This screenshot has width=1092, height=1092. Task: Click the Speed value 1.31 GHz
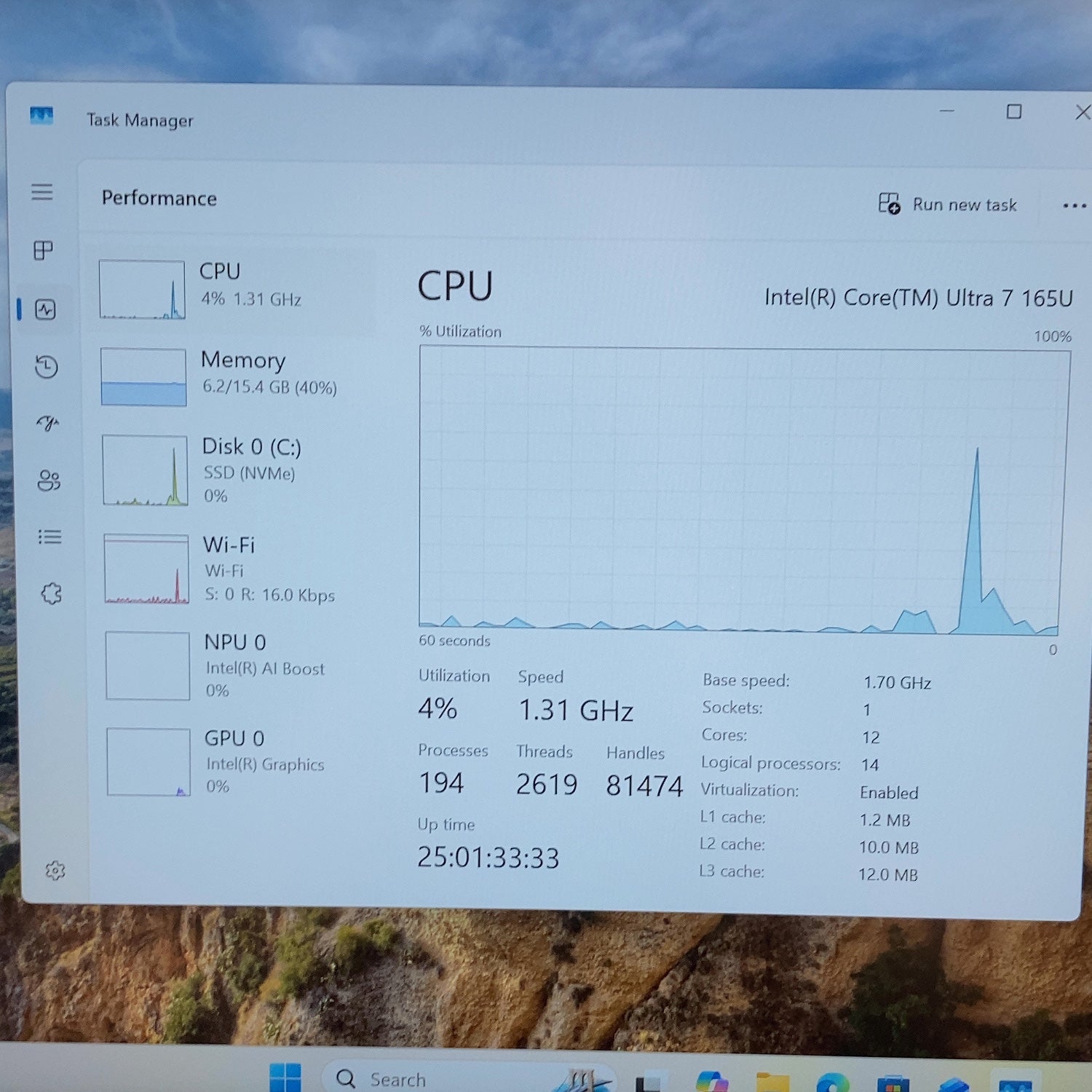pyautogui.click(x=576, y=711)
